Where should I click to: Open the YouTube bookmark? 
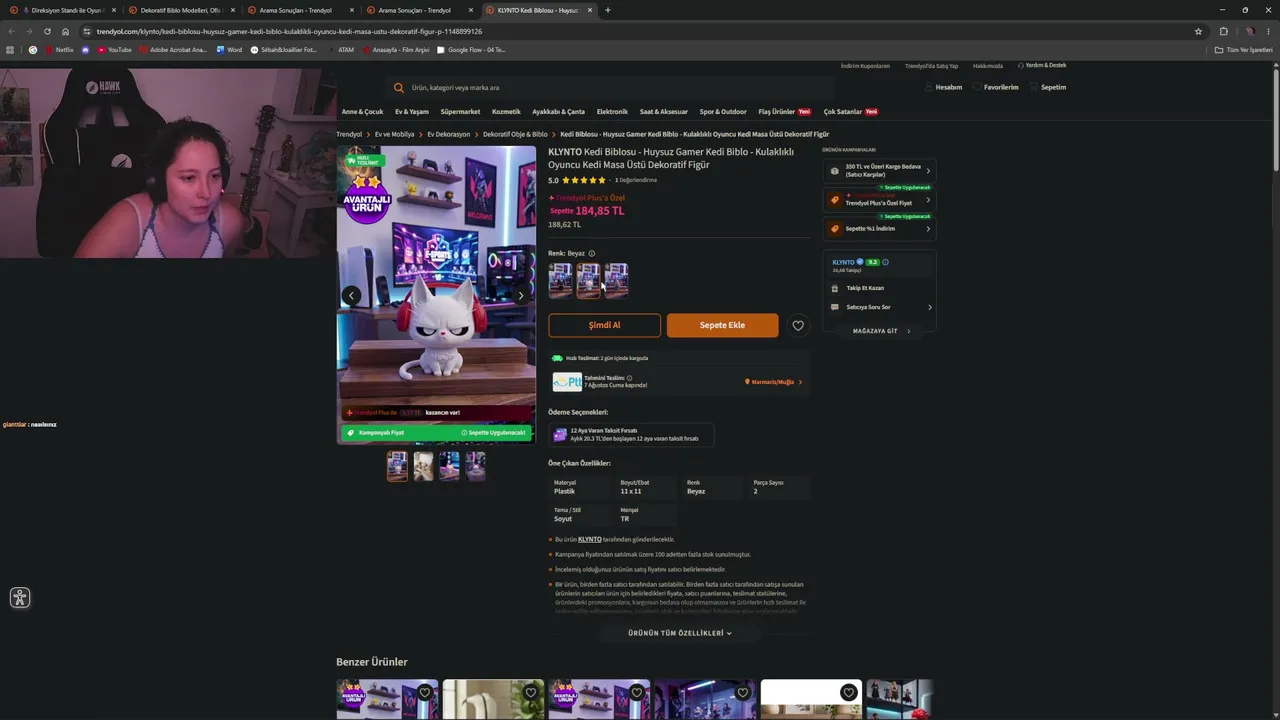(115, 50)
